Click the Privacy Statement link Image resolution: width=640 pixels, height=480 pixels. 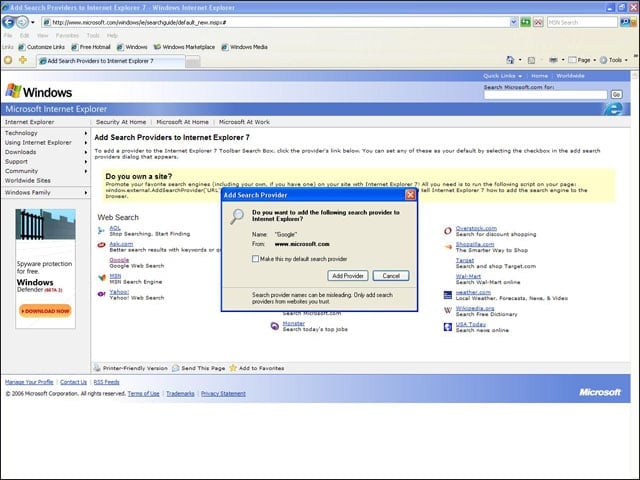pos(223,393)
